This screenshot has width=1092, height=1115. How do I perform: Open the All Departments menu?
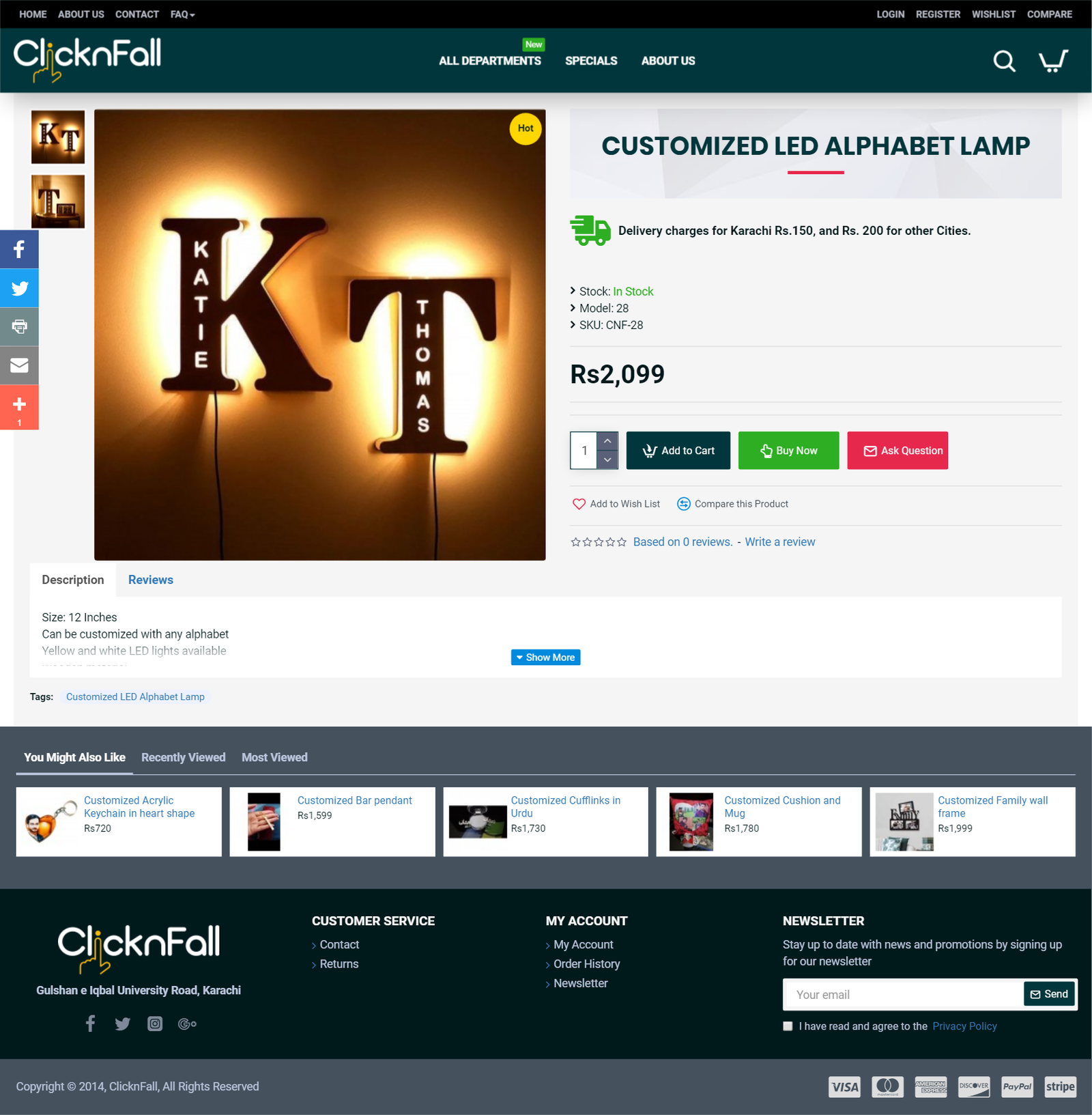click(490, 61)
